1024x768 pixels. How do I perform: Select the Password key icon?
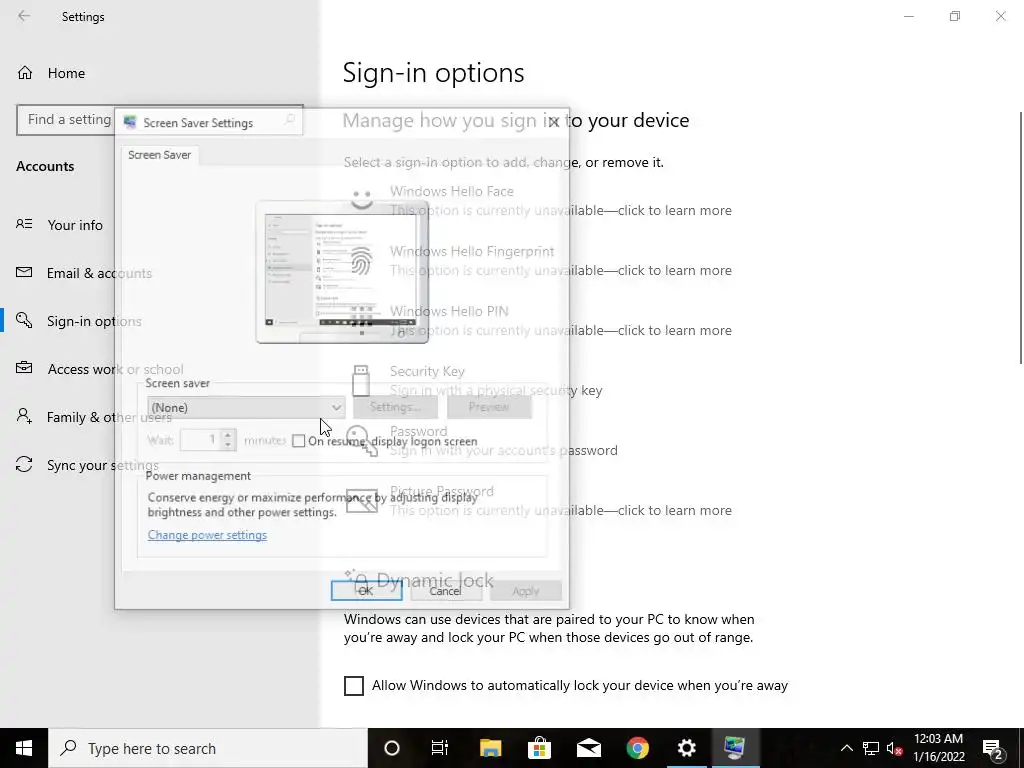(361, 441)
